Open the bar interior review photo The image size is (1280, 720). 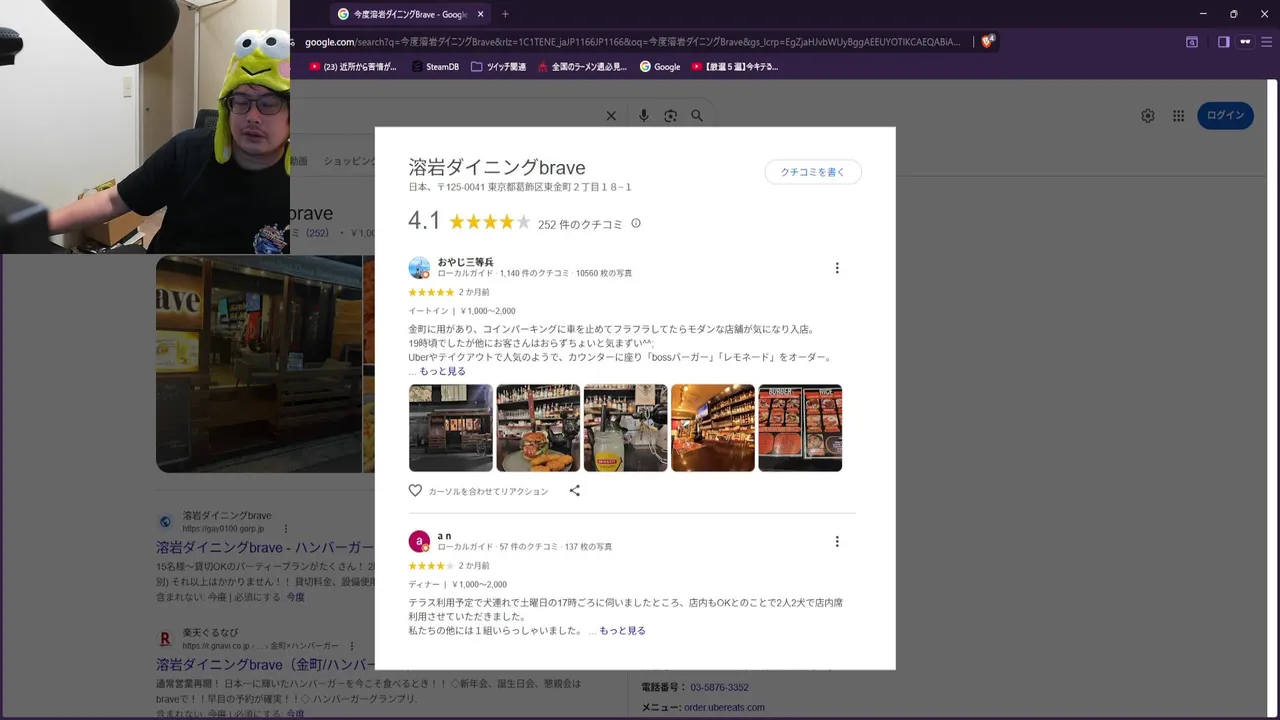tap(713, 428)
